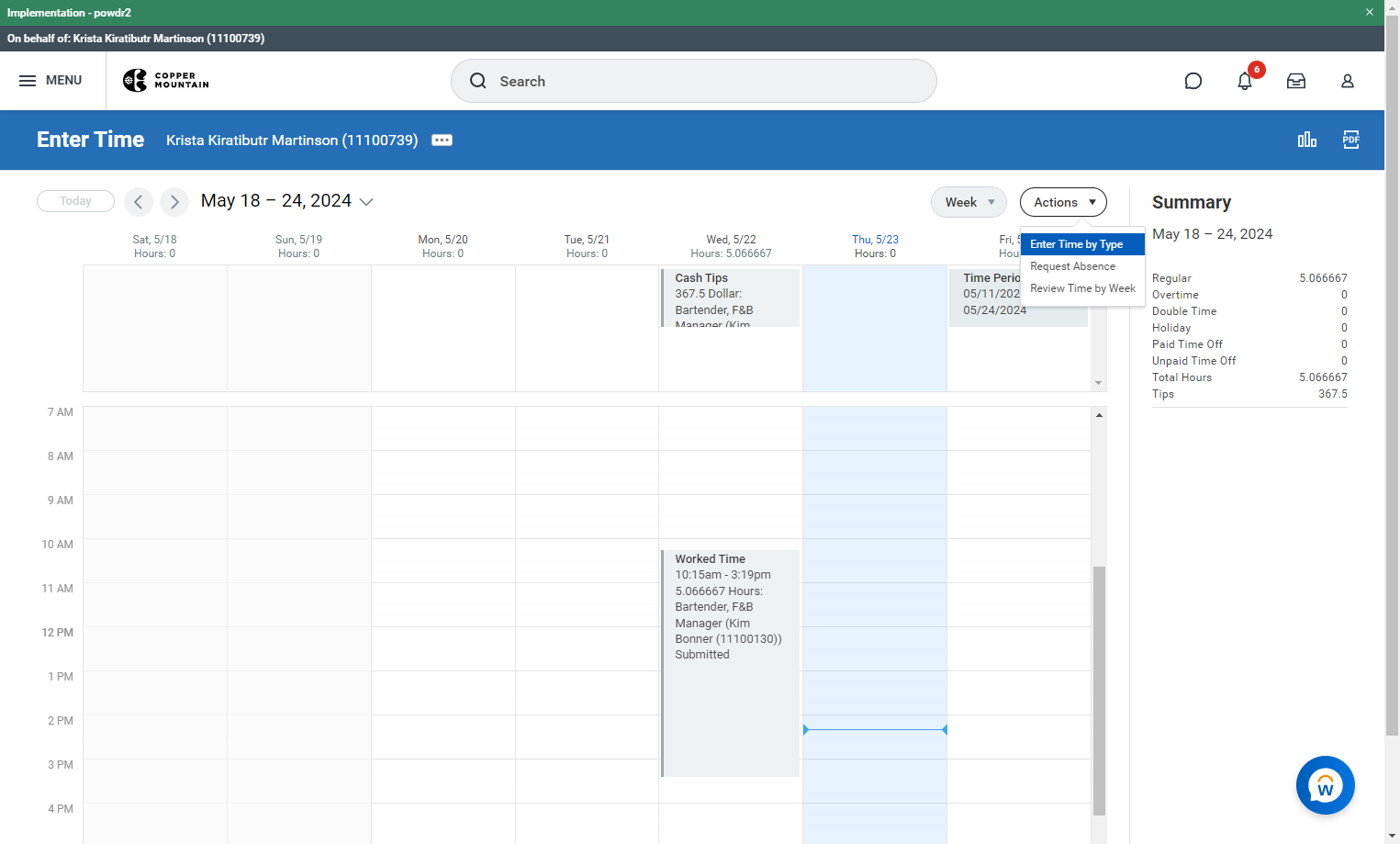The height and width of the screenshot is (844, 1400).
Task: Export page to PDF icon
Action: 1351,140
